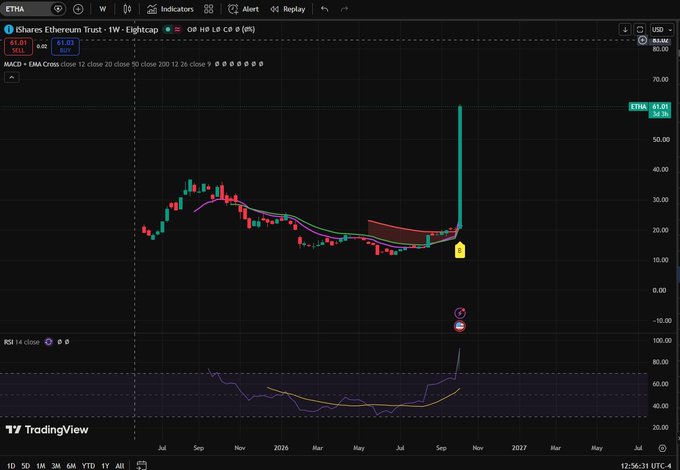Create an Alert from the toolbar
Screen dimensions: 680x470
pyautogui.click(x=243, y=9)
